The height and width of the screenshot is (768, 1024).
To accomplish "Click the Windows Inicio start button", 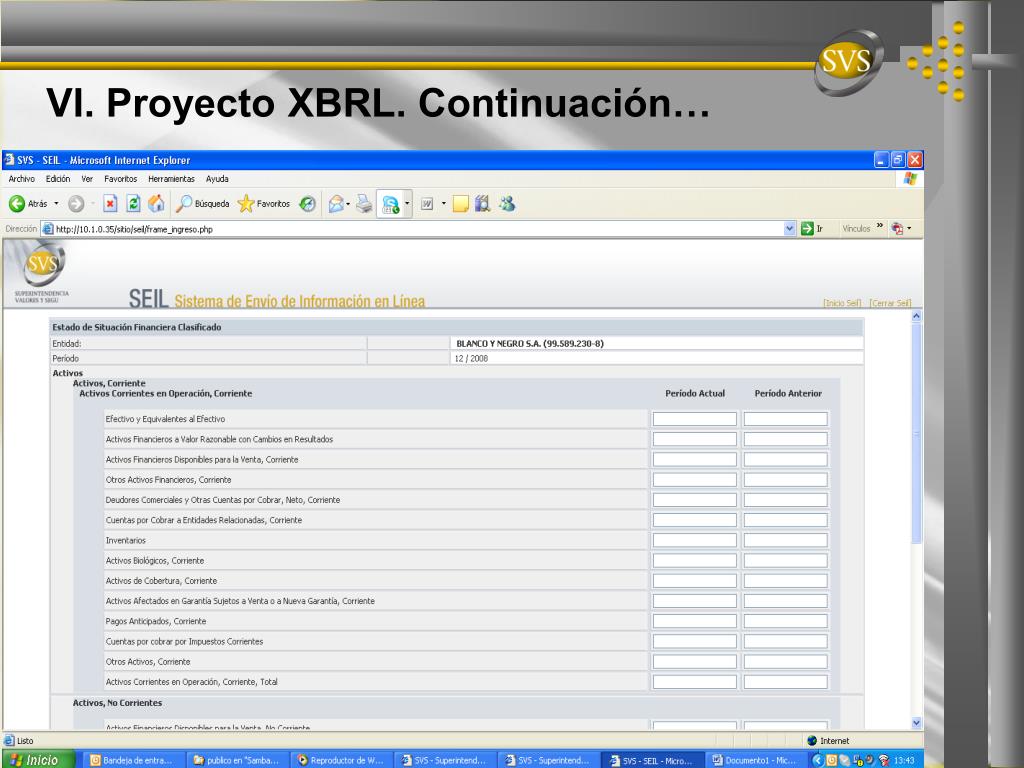I will [37, 760].
